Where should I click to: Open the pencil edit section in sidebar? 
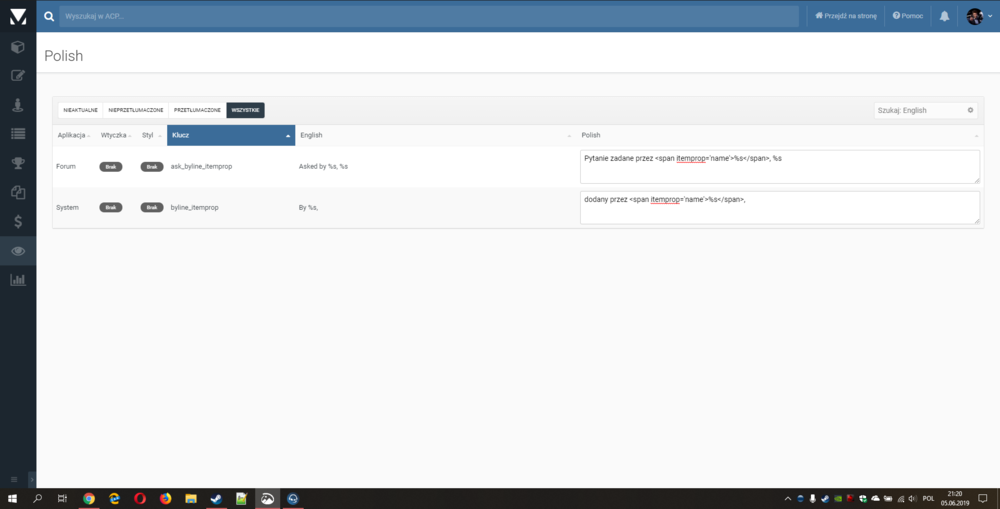click(x=18, y=76)
